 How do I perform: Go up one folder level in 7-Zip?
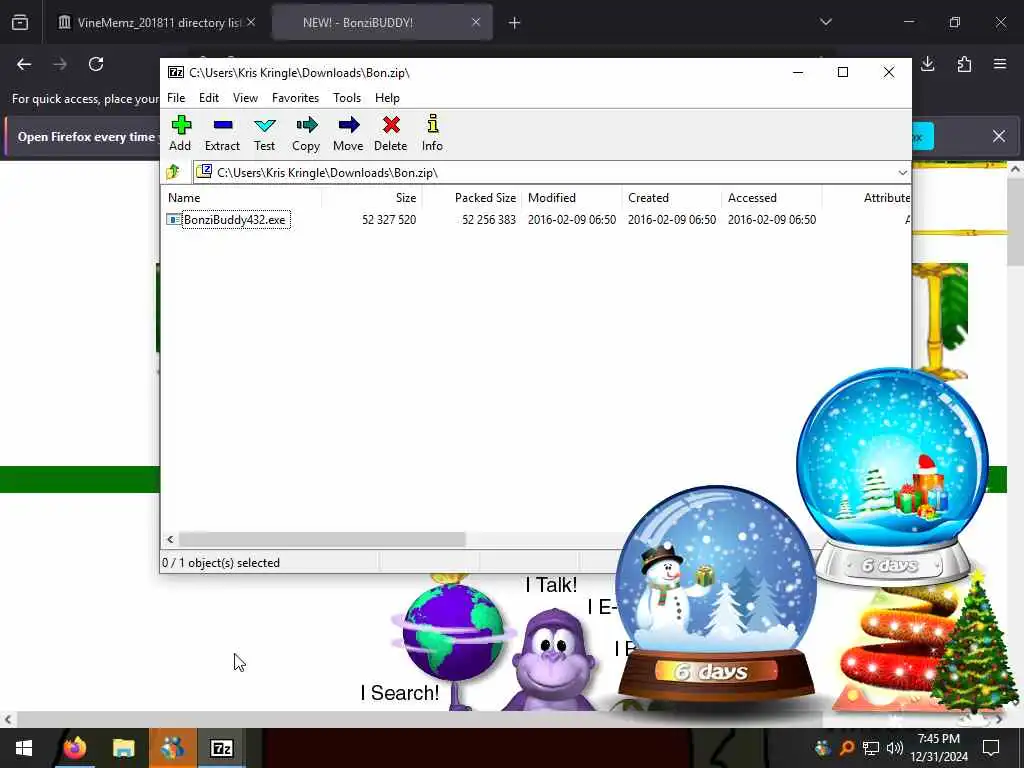(x=174, y=172)
